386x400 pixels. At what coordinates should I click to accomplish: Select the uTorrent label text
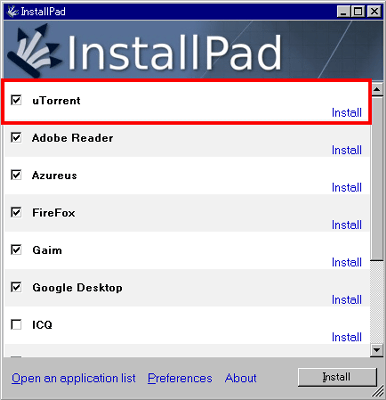tap(56, 100)
